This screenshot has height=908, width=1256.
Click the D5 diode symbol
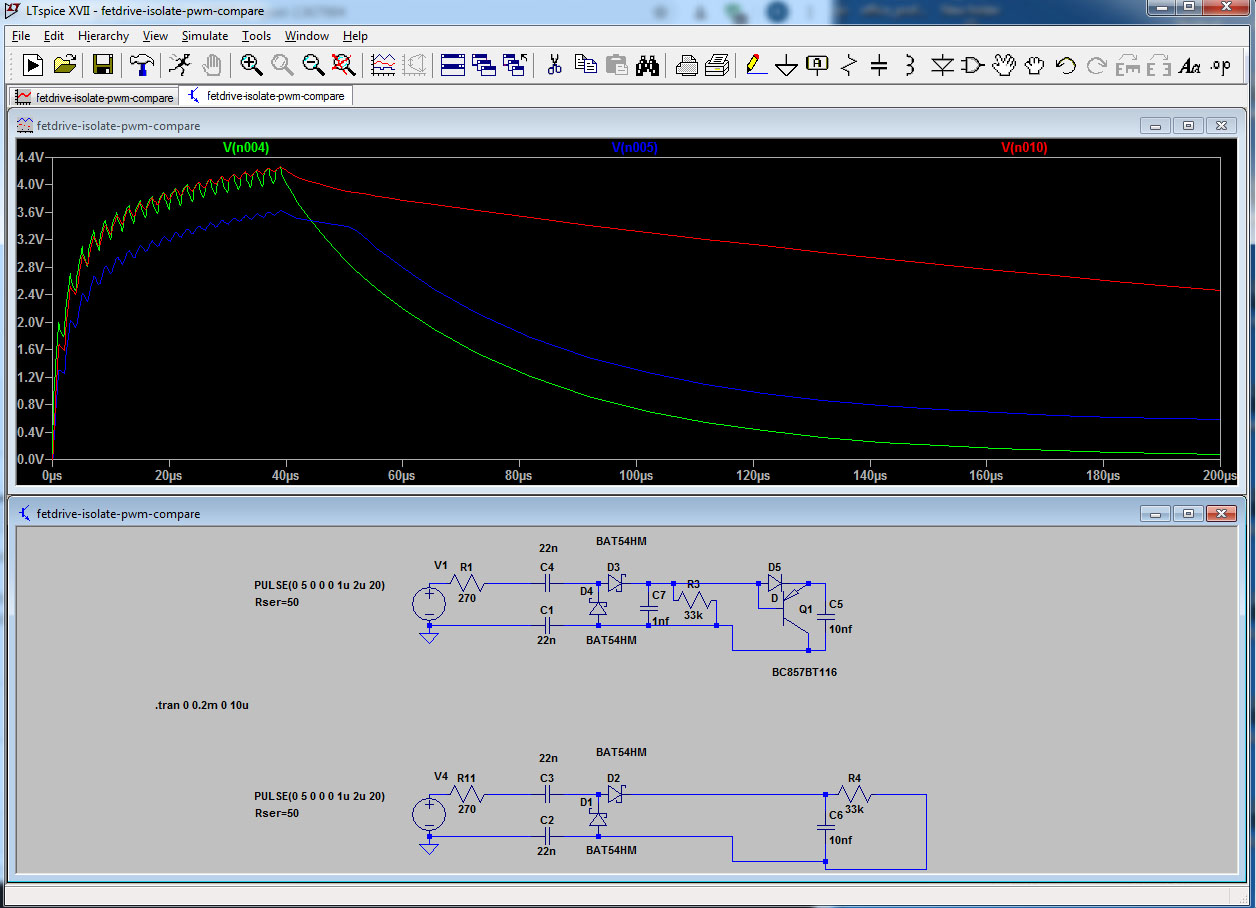(x=775, y=583)
